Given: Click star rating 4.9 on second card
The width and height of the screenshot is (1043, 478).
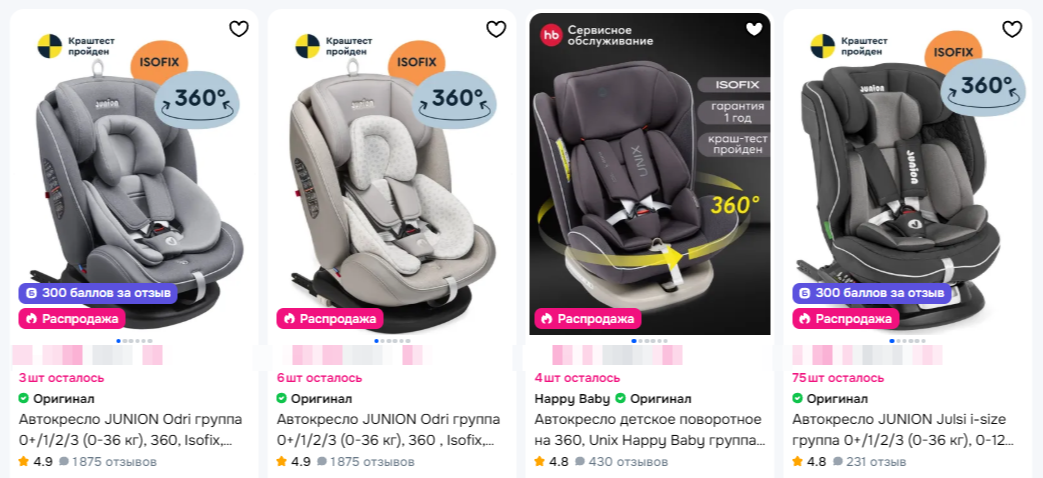Looking at the screenshot, I should pyautogui.click(x=293, y=461).
